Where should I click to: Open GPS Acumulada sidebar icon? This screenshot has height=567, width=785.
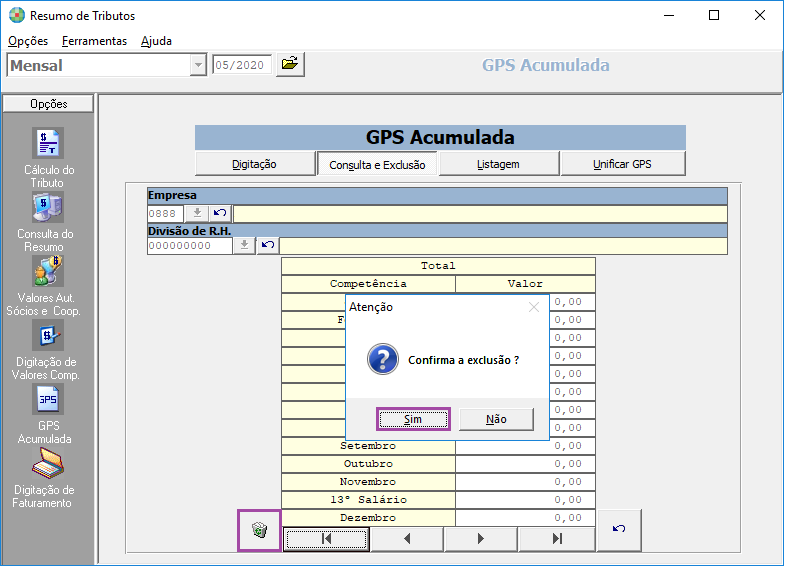(48, 399)
